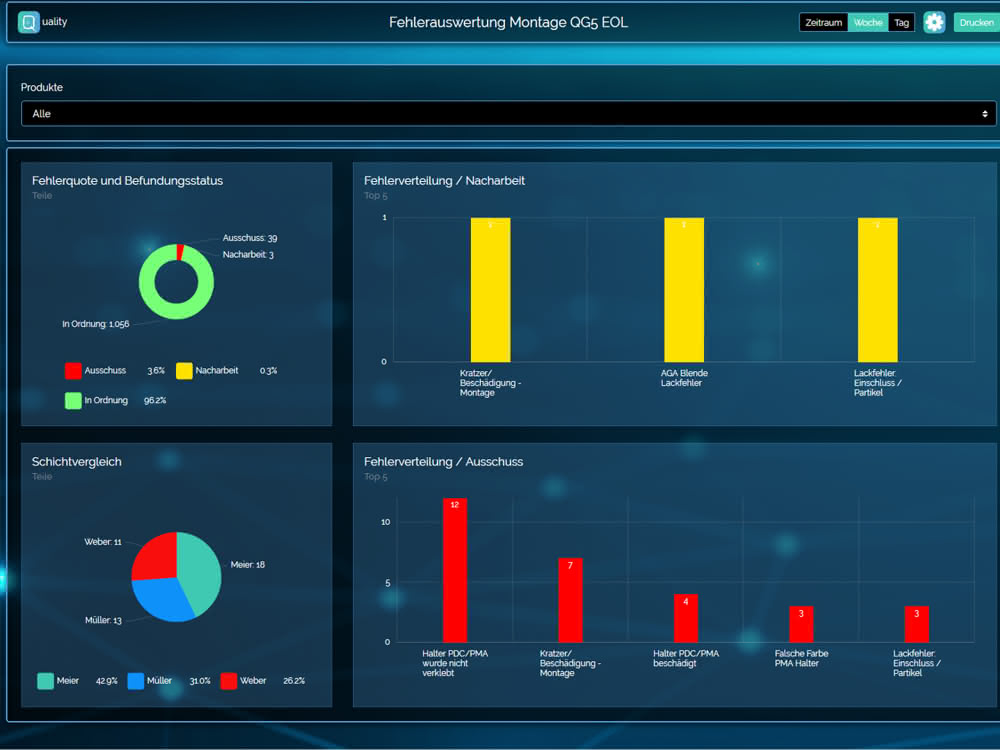Open the Produkte dropdown showing Alle
The width and height of the screenshot is (1000, 750).
coord(508,114)
